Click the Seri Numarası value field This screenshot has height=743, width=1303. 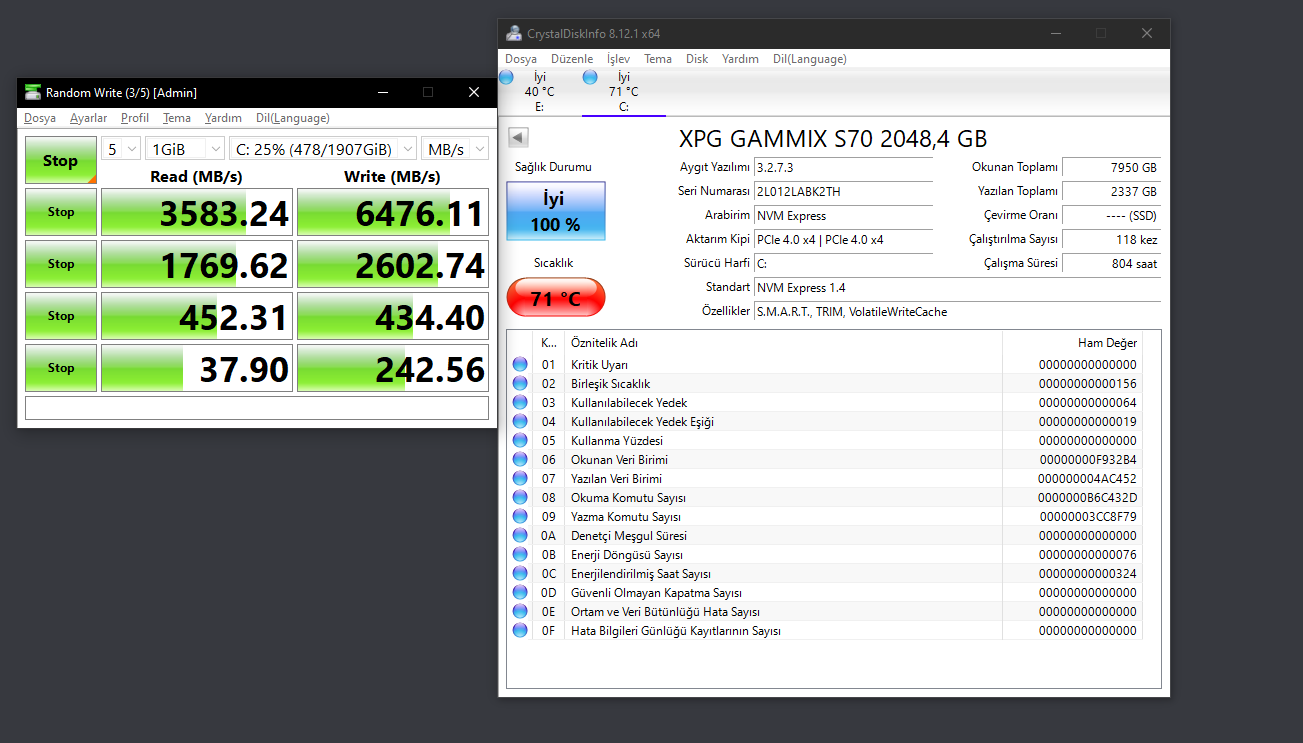click(x=844, y=192)
